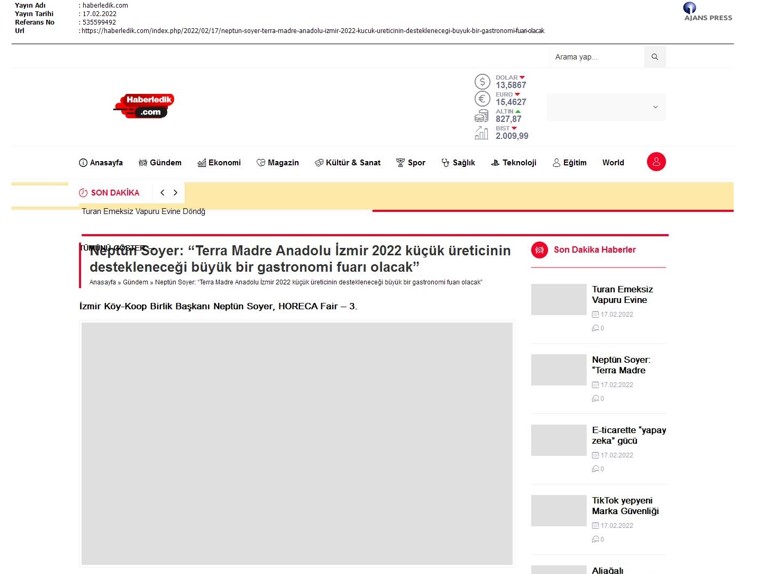The height and width of the screenshot is (574, 757).
Task: Click the Ajans Press logo
Action: point(707,12)
